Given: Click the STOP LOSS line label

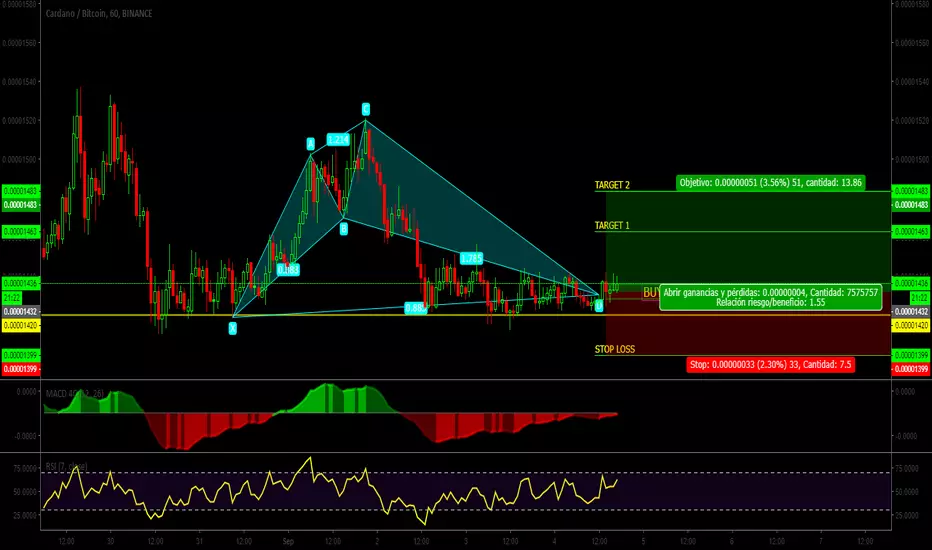Looking at the screenshot, I should [x=615, y=349].
